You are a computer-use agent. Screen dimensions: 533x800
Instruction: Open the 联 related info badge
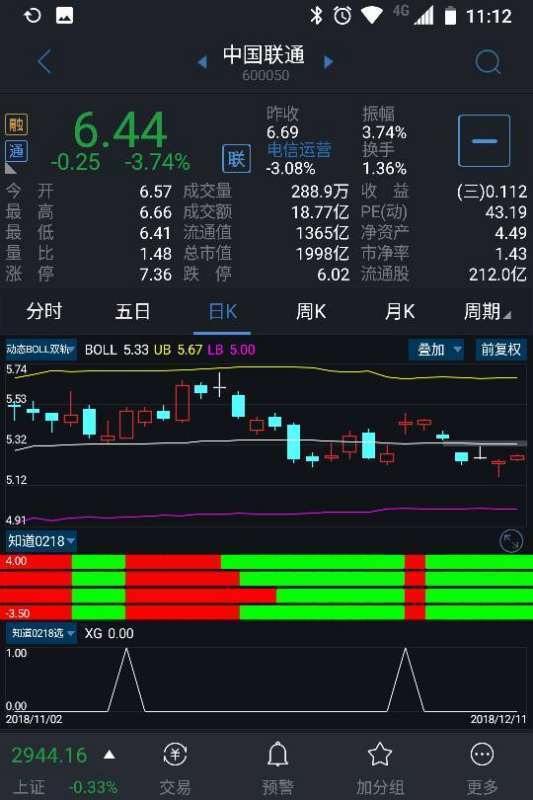[236, 159]
